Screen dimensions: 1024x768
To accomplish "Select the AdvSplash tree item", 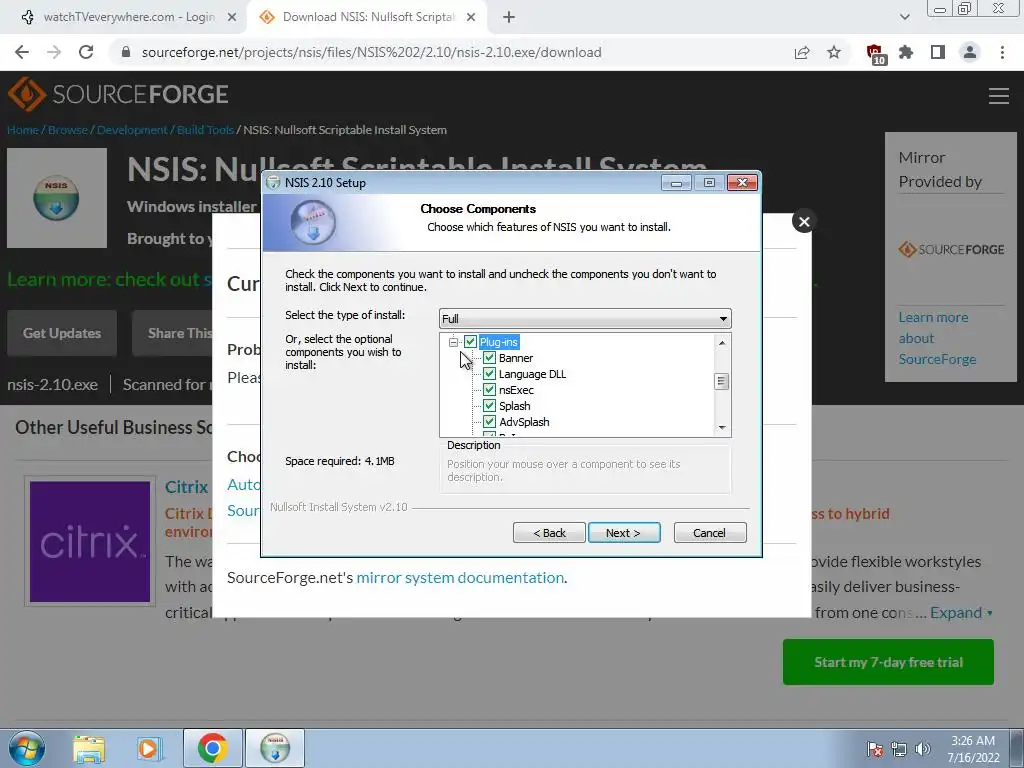I will coord(524,422).
